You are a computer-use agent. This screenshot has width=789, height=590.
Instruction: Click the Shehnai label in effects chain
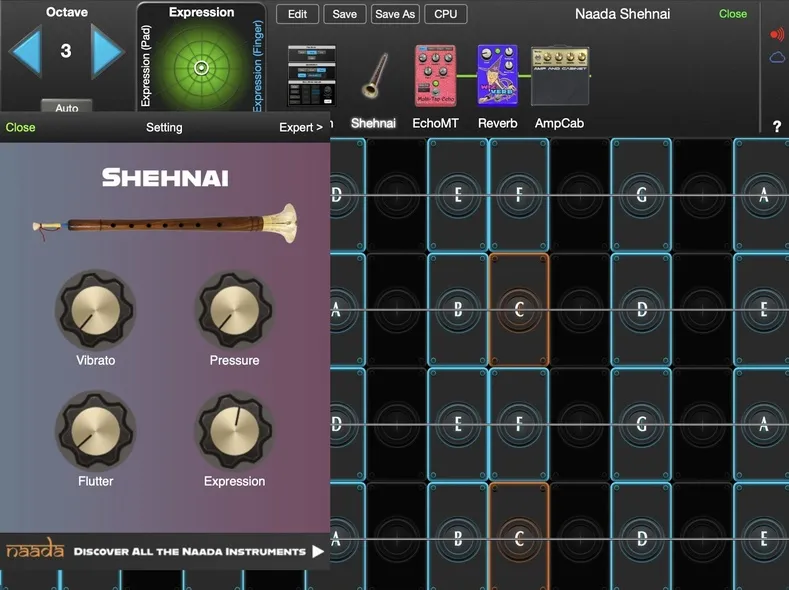[x=373, y=123]
